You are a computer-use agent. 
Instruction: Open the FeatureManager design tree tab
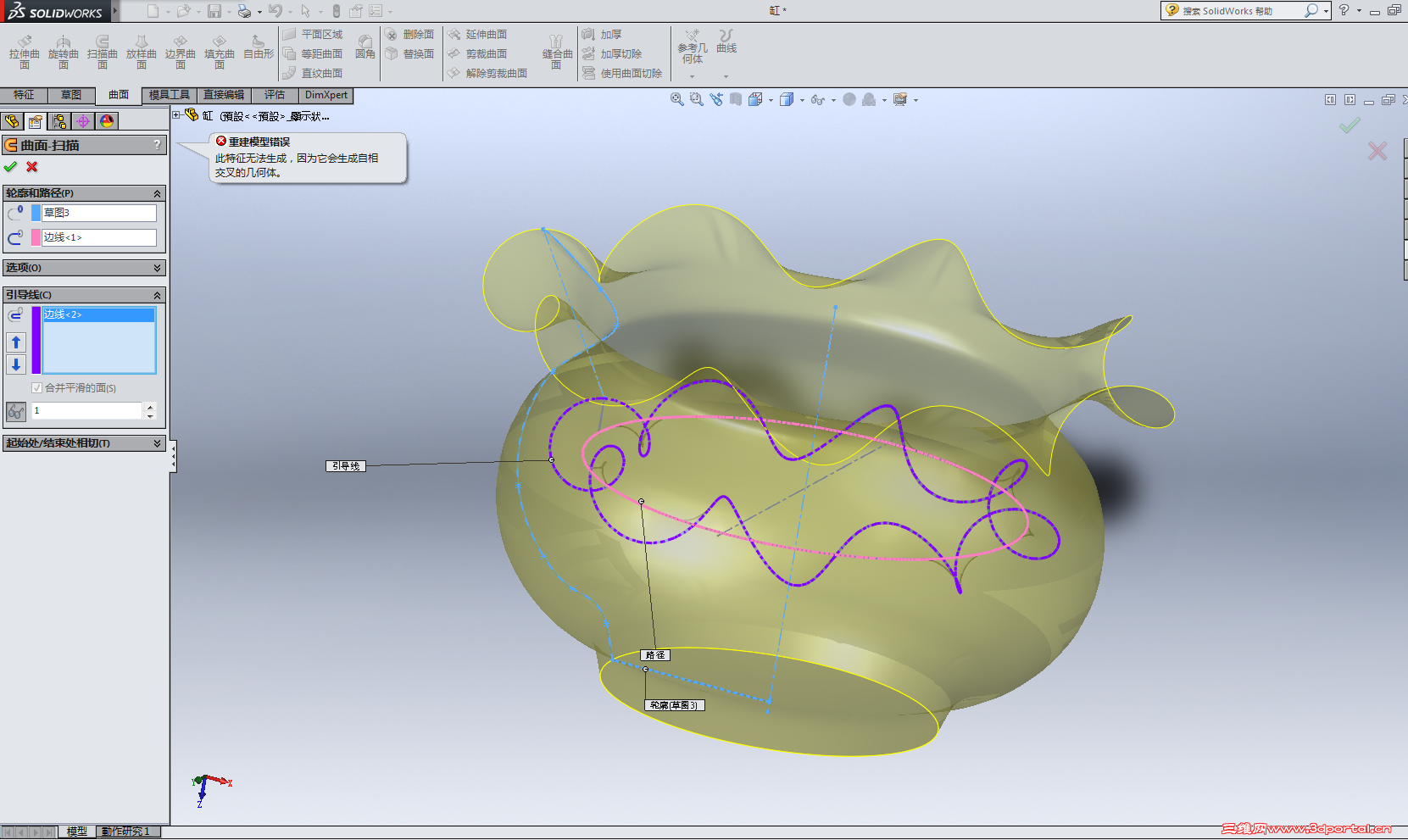coord(12,121)
